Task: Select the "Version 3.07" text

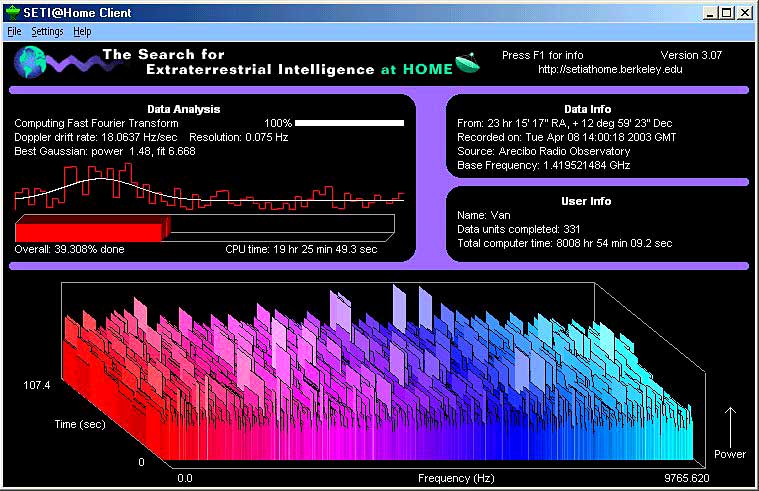Action: coord(691,55)
